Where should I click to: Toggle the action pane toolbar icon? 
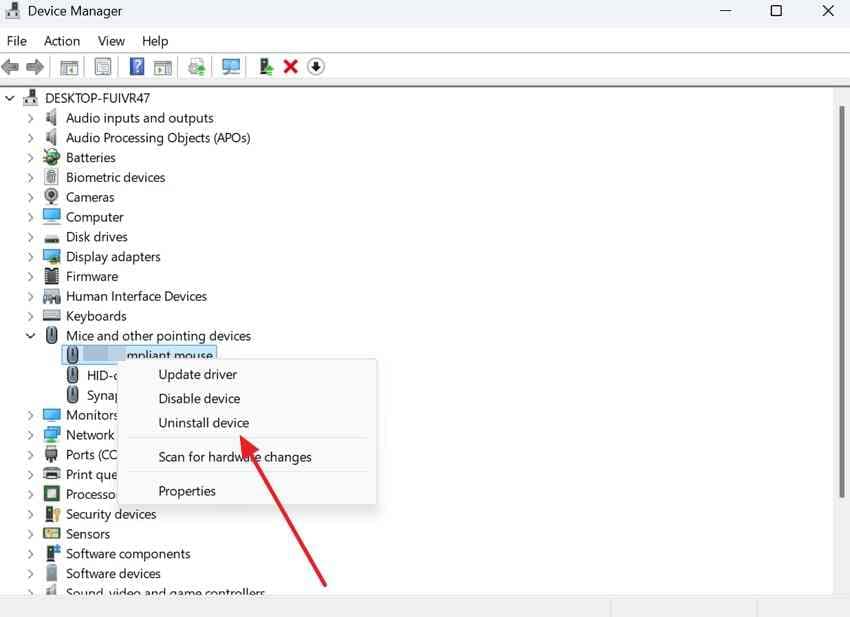point(163,67)
